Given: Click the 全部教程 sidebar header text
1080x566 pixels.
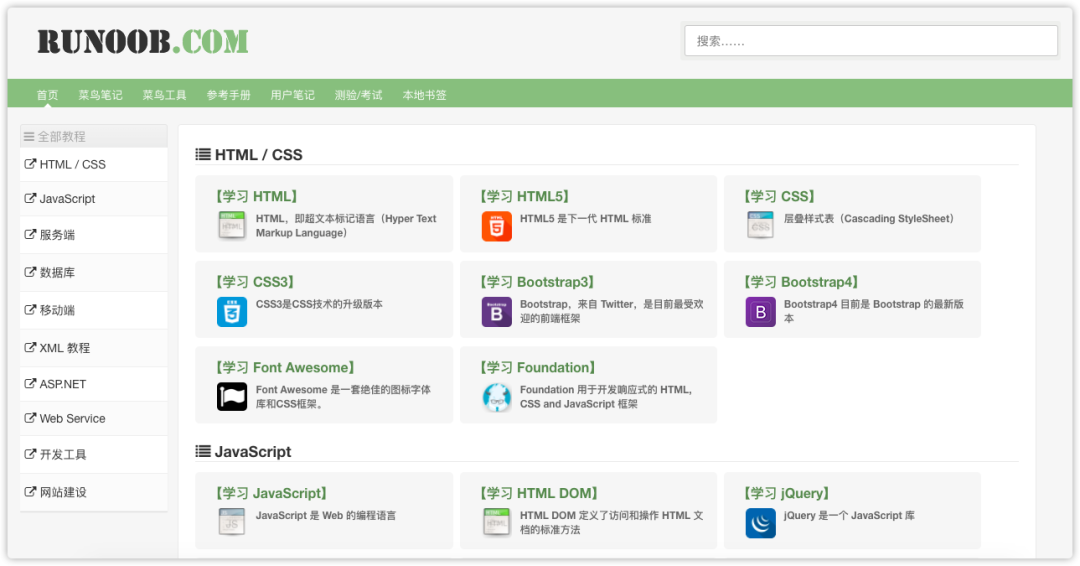Looking at the screenshot, I should [x=61, y=136].
